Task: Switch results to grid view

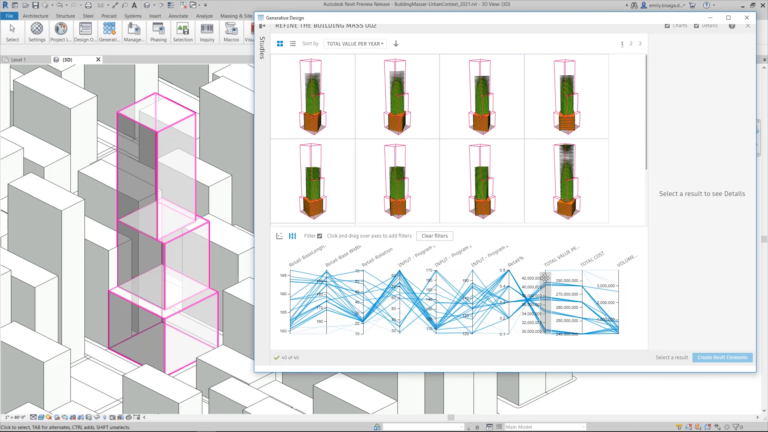Action: click(x=280, y=44)
